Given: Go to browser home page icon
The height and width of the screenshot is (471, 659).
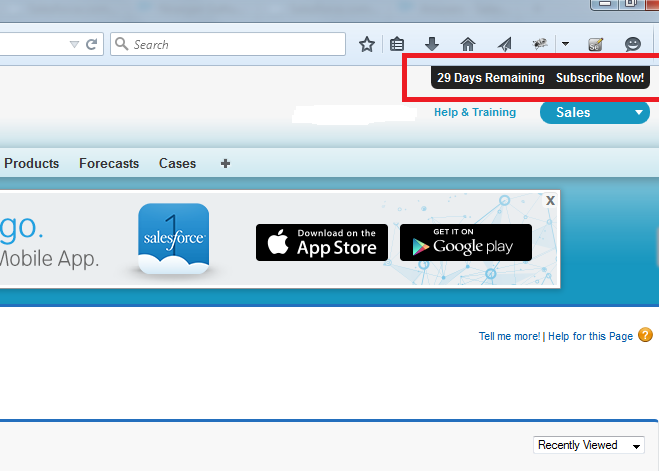Looking at the screenshot, I should [x=468, y=44].
